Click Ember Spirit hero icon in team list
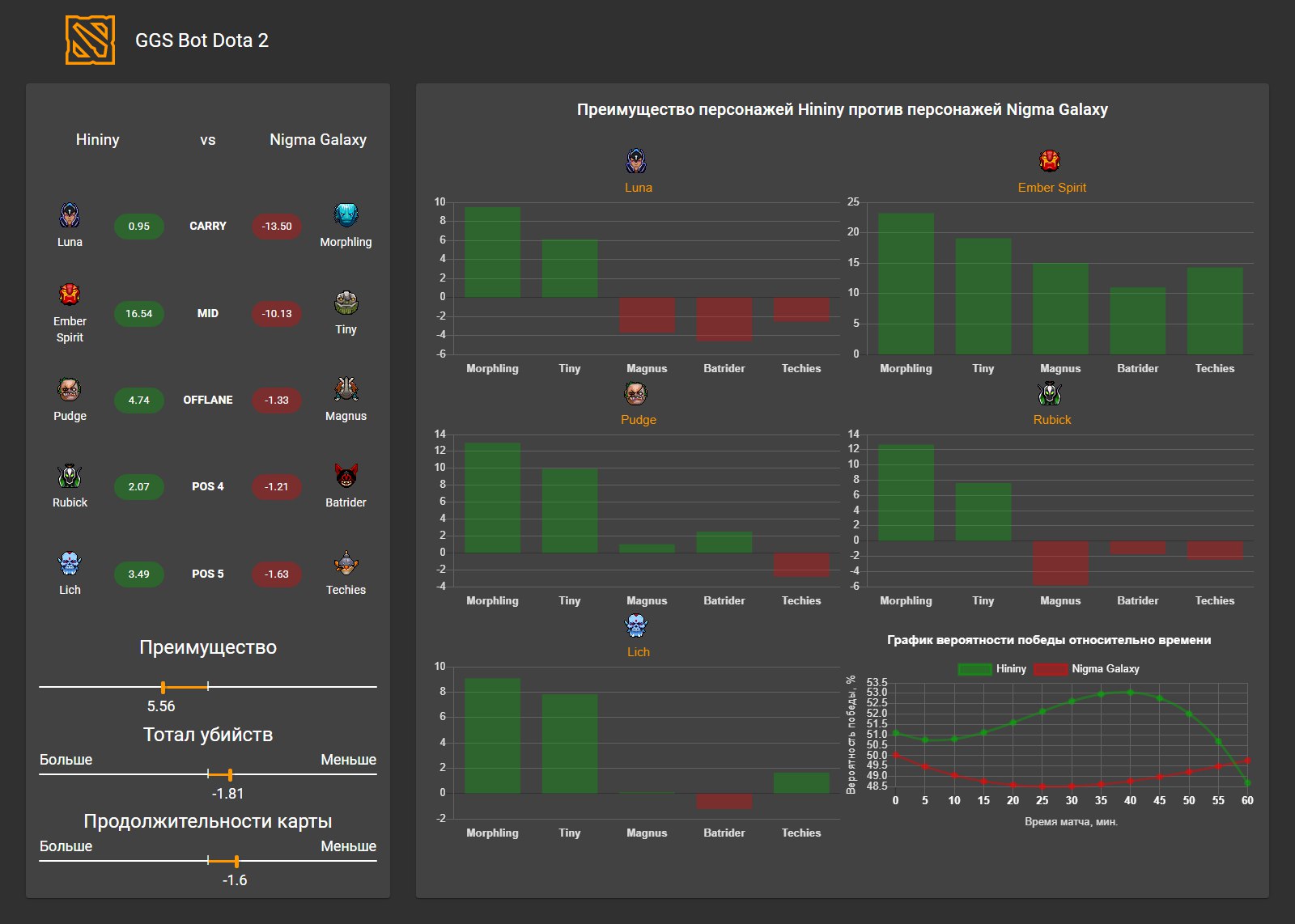 pyautogui.click(x=70, y=295)
